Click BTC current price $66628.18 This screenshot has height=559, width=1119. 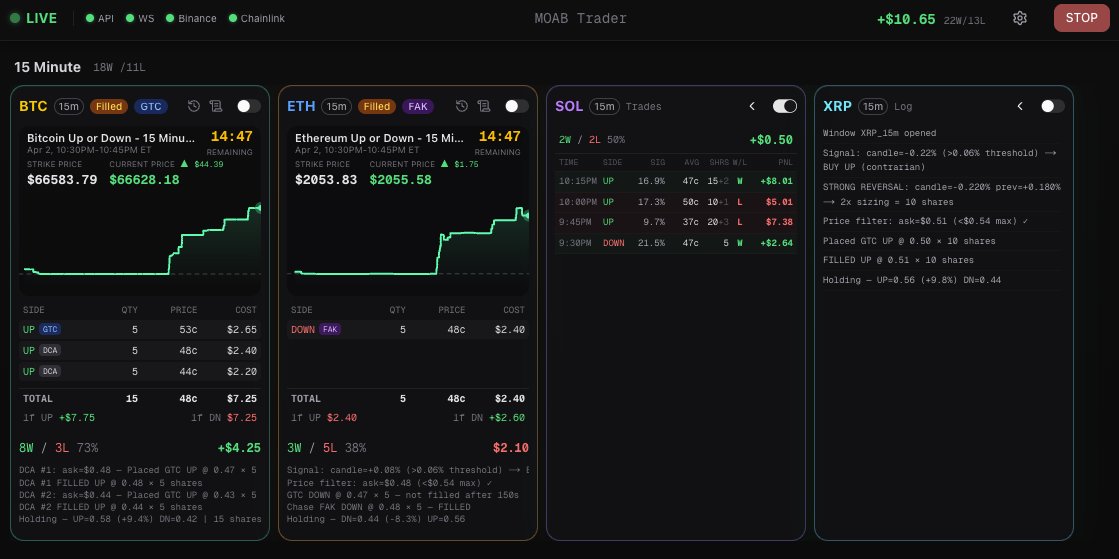point(144,180)
